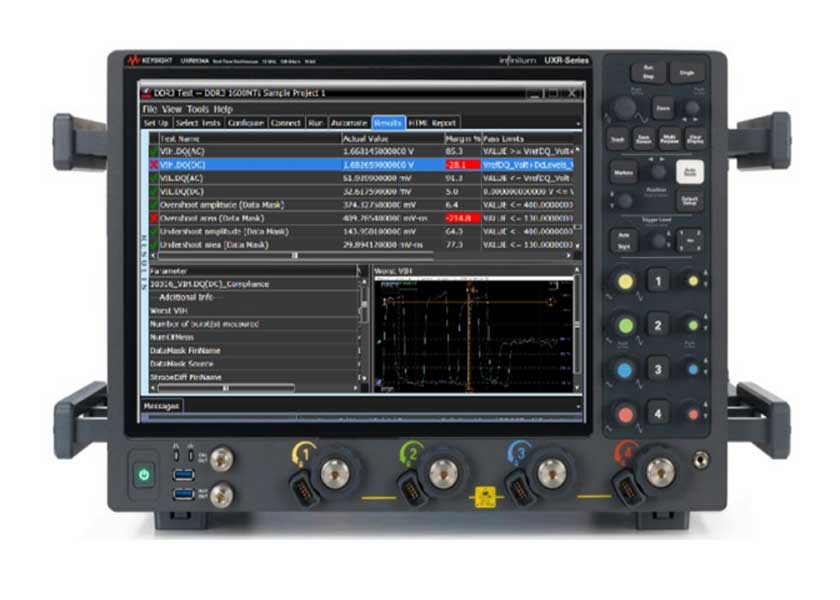Screen dimensions: 840x600
Task: Tap the front-panel Zoom button
Action: [663, 108]
